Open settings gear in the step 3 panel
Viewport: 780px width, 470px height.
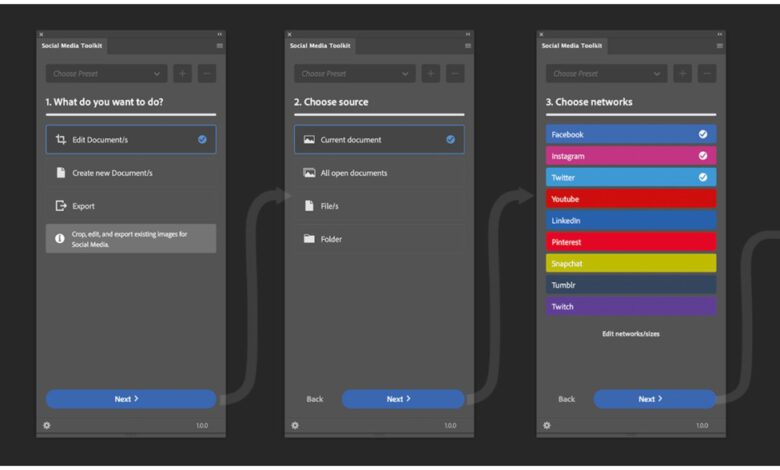coord(547,425)
